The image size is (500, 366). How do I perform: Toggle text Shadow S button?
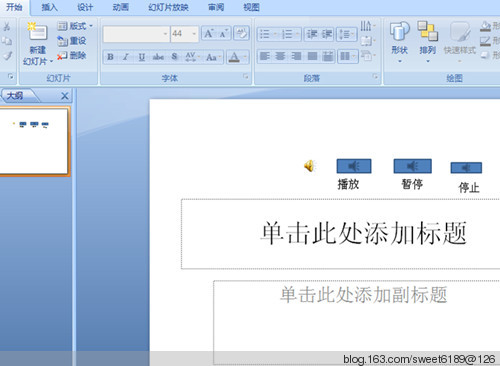[x=174, y=57]
